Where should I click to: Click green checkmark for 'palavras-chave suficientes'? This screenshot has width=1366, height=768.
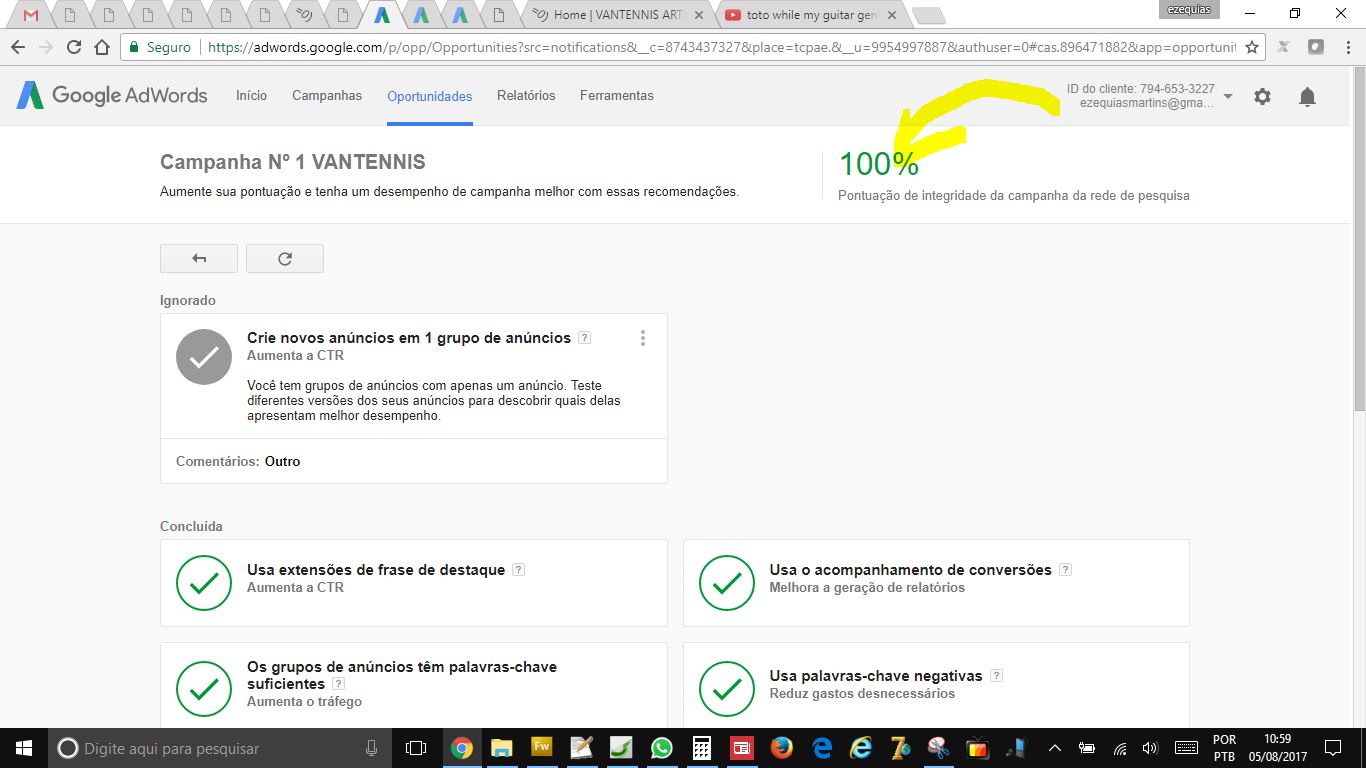pyautogui.click(x=204, y=689)
